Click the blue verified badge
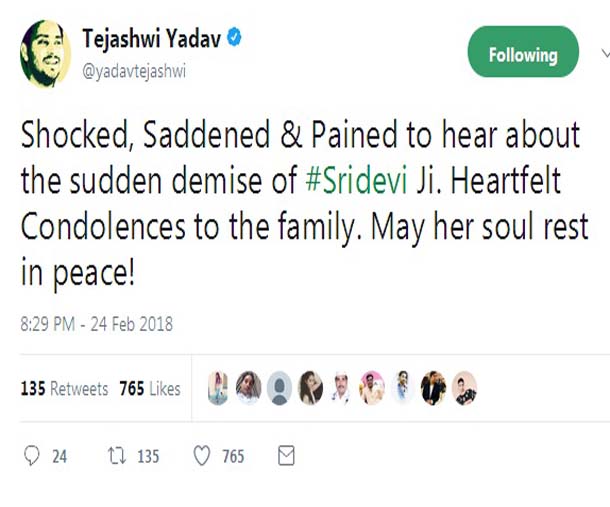This screenshot has width=610, height=507. (x=234, y=39)
